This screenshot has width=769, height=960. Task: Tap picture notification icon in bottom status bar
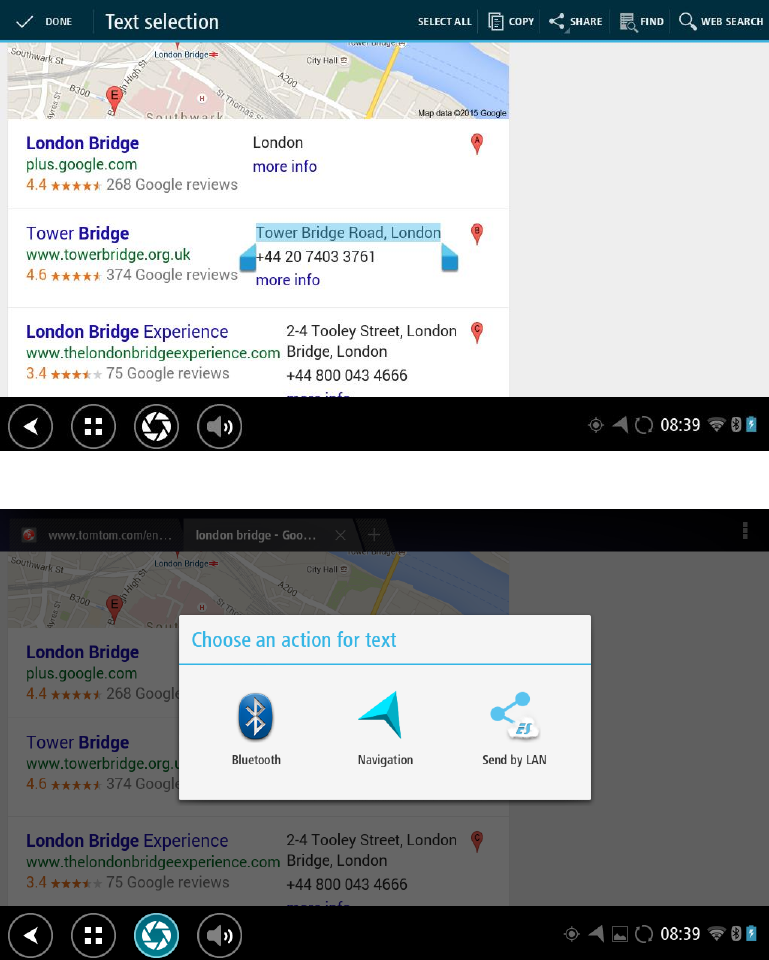tap(620, 934)
